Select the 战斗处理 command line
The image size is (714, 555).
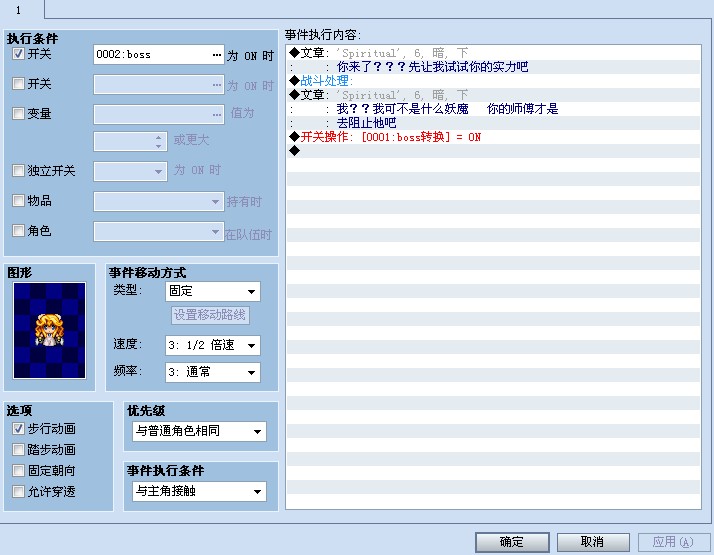493,81
